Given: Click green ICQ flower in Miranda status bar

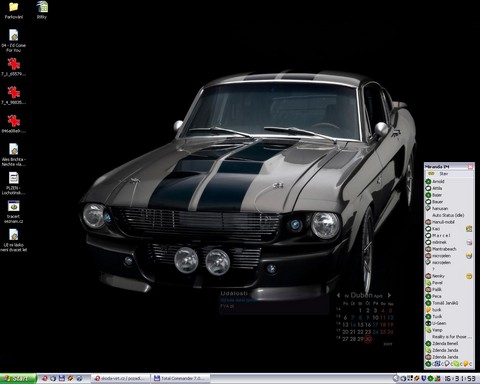Looking at the screenshot, I should tap(428, 364).
